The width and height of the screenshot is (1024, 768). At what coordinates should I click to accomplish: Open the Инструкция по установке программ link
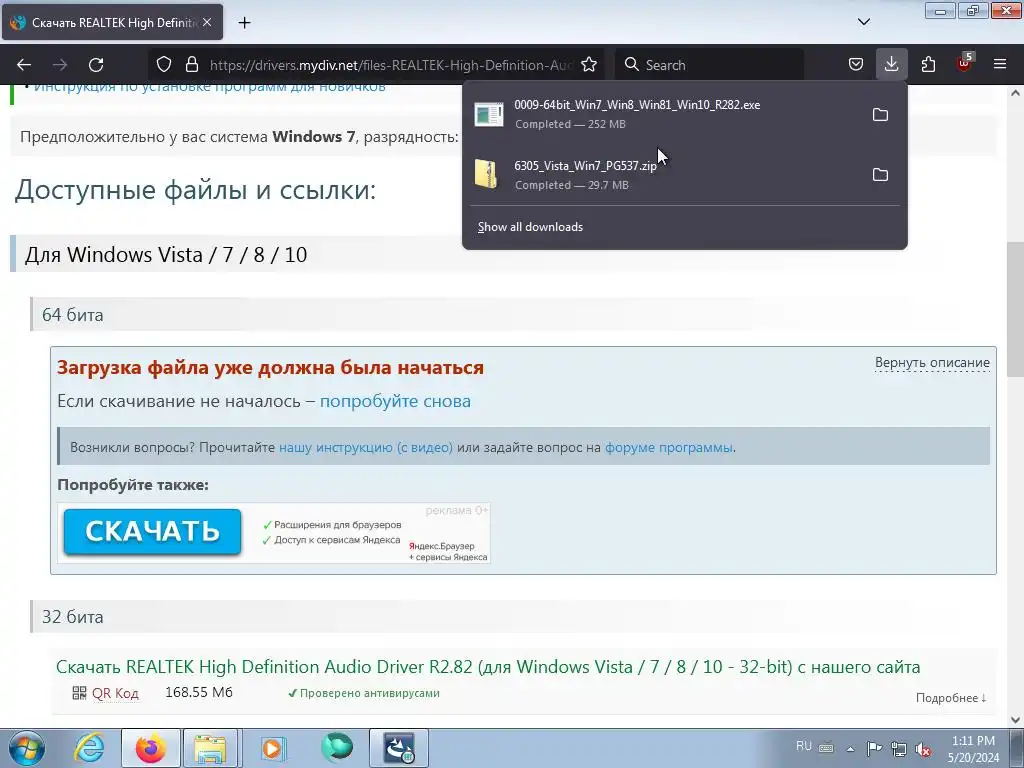pos(209,87)
